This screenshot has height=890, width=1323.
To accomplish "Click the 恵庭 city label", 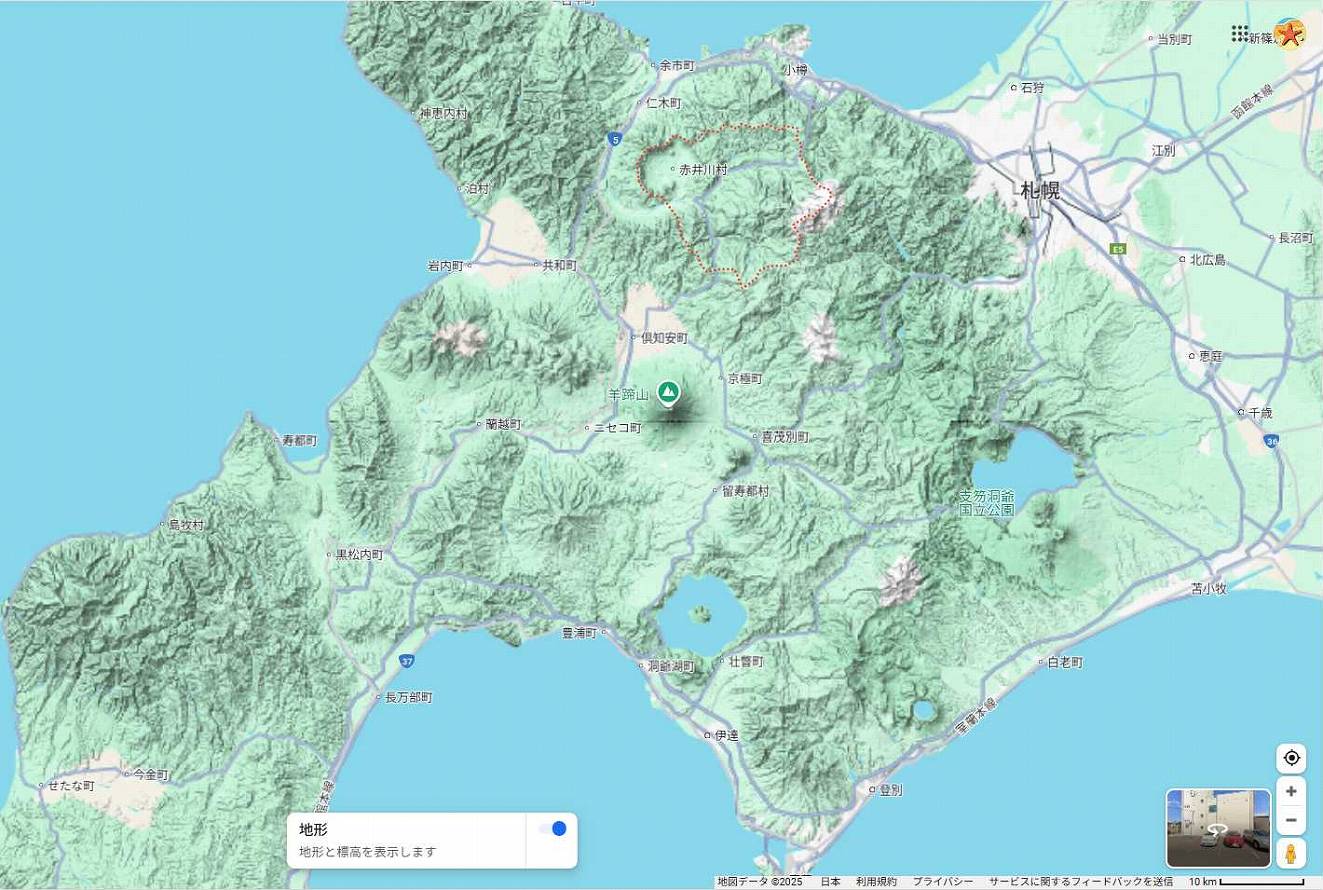I will [1211, 355].
